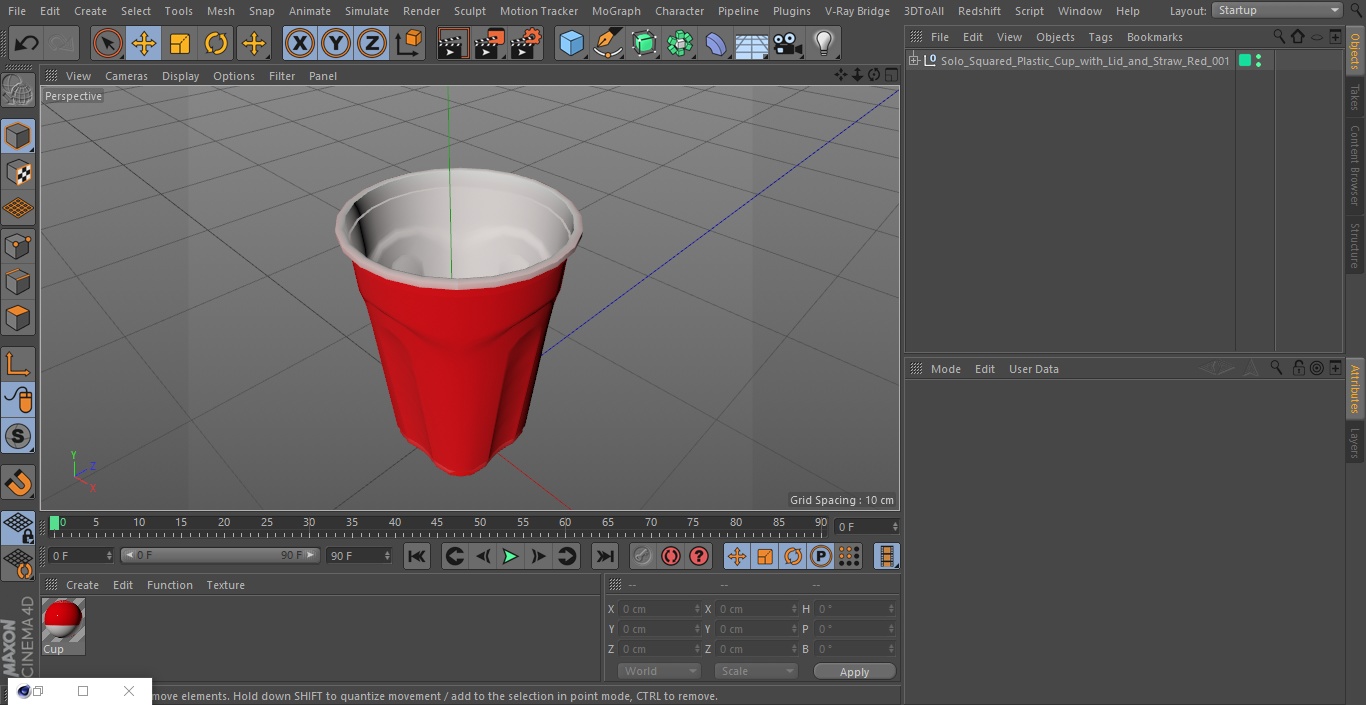Switch to the Structure tab
This screenshot has height=705, width=1366.
tap(1355, 245)
